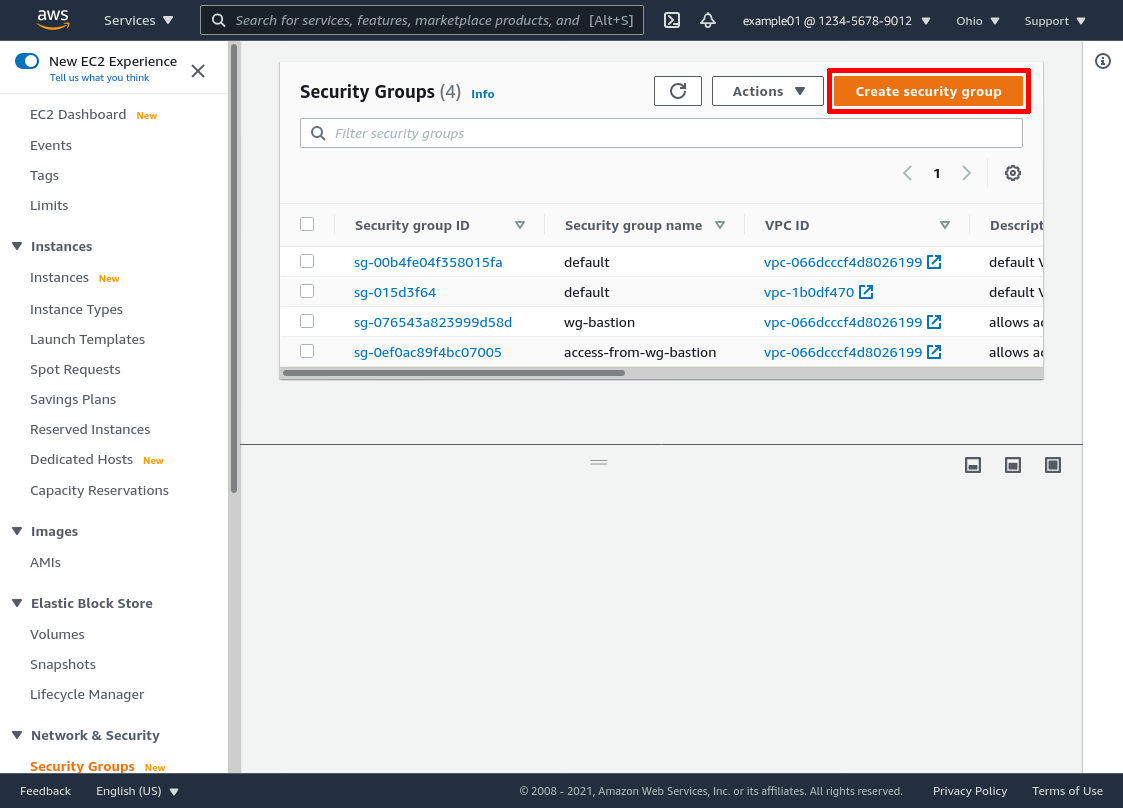The image size is (1123, 808).
Task: Click the sidebar vertical scrollbar
Action: 233,269
